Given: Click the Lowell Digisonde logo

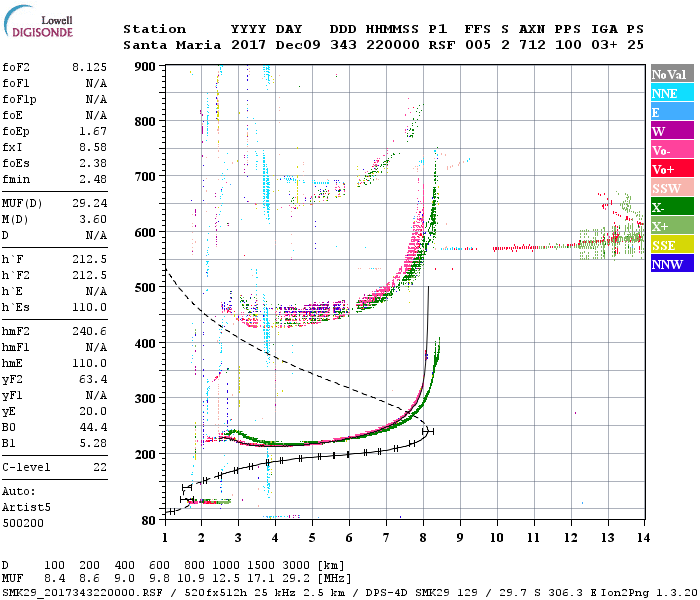Looking at the screenshot, I should (38, 21).
